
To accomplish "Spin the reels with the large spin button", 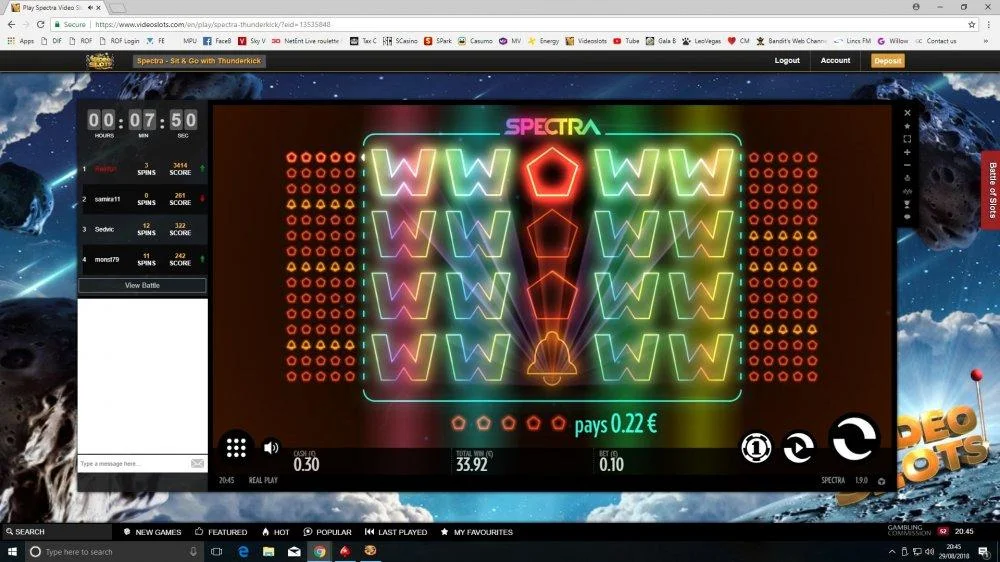I will click(853, 438).
